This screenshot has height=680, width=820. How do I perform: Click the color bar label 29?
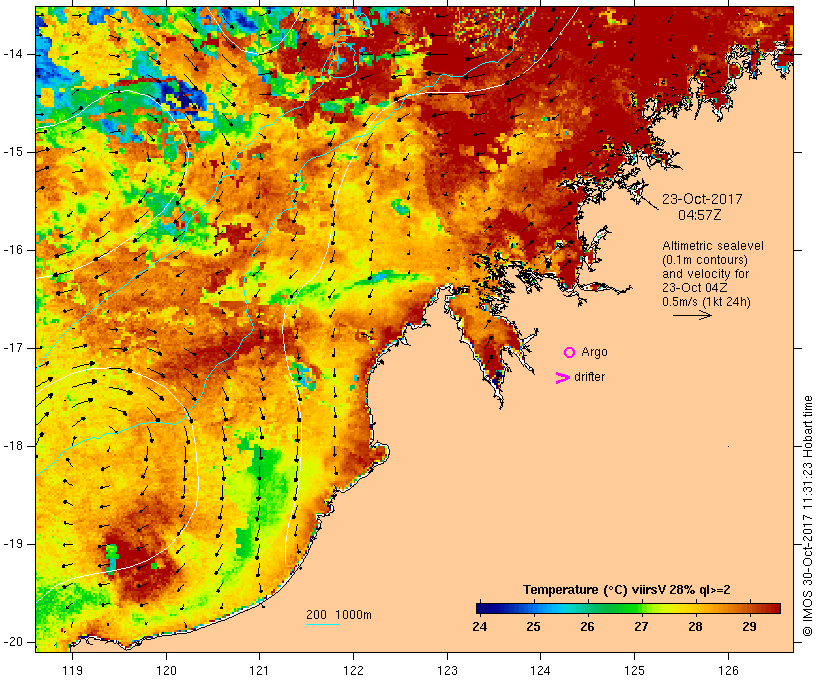[749, 627]
